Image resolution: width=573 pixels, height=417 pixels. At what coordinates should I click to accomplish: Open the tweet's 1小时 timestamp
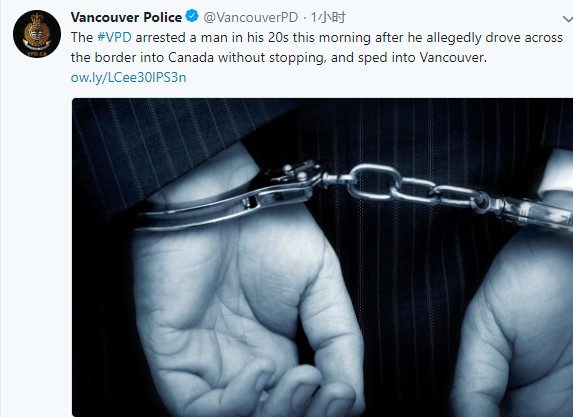pyautogui.click(x=328, y=17)
